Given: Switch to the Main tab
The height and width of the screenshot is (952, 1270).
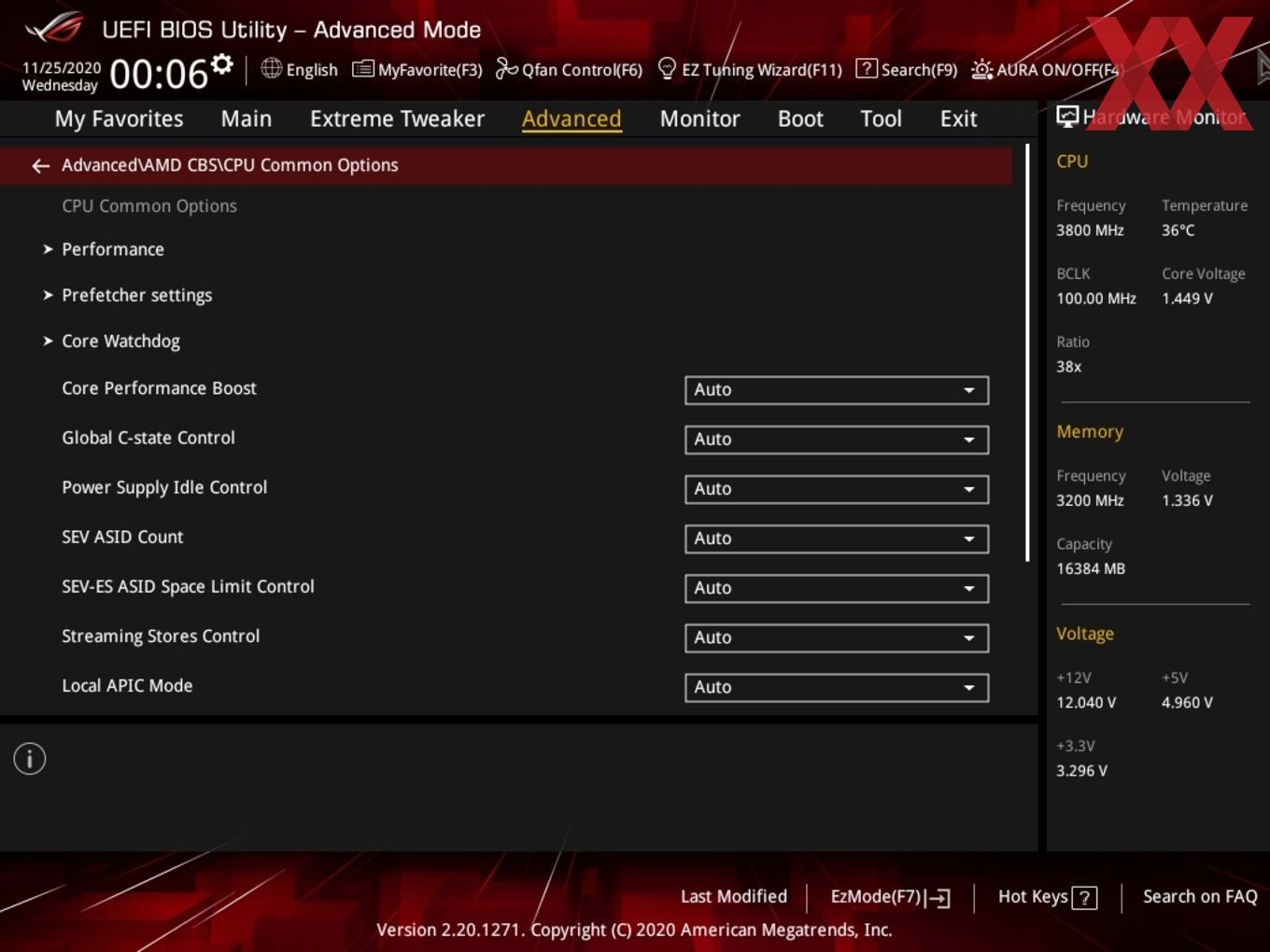Looking at the screenshot, I should coord(247,119).
